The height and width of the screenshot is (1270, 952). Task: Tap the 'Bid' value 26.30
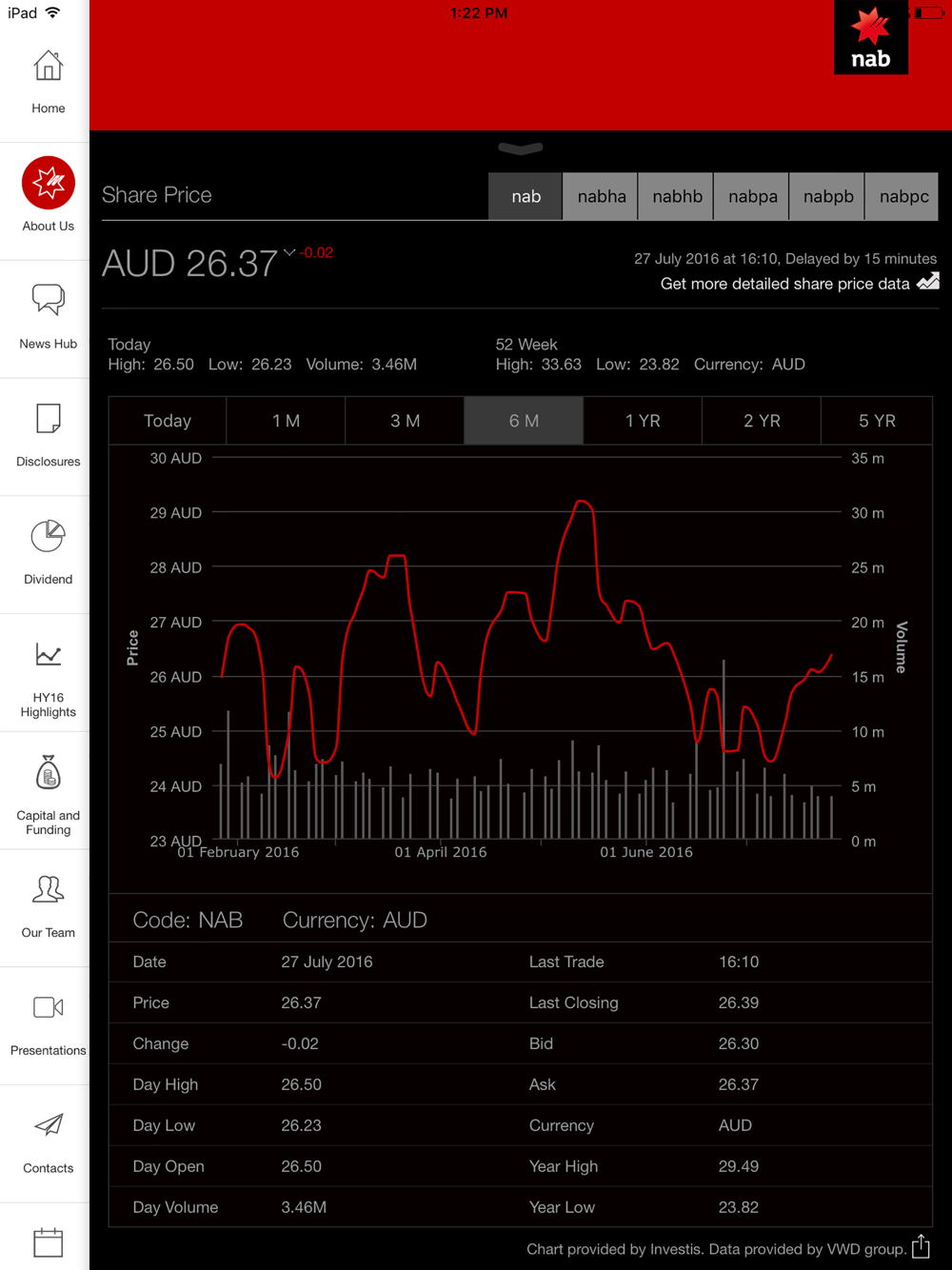pyautogui.click(x=739, y=1044)
